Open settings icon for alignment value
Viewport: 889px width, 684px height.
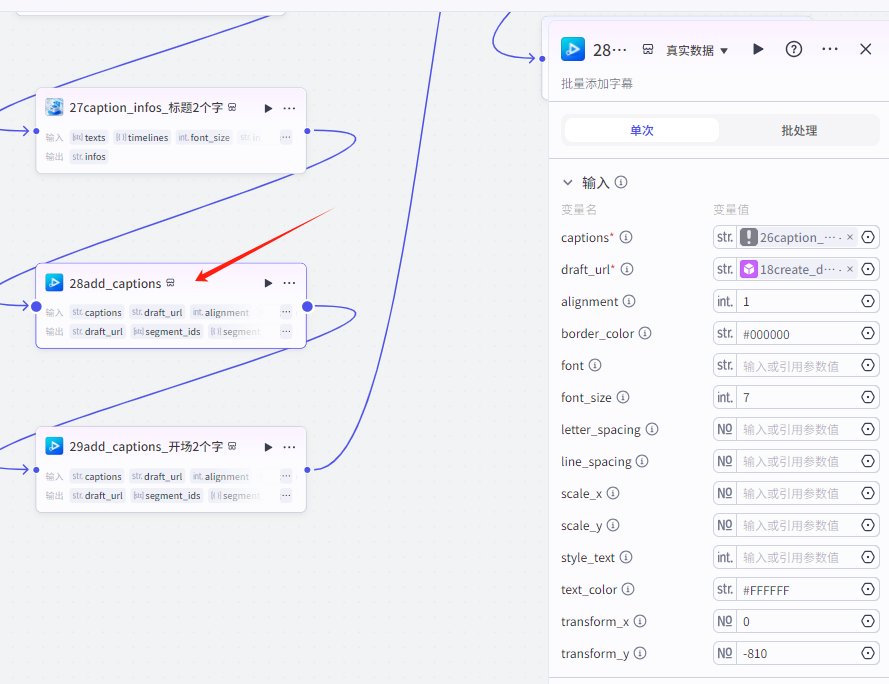click(868, 302)
